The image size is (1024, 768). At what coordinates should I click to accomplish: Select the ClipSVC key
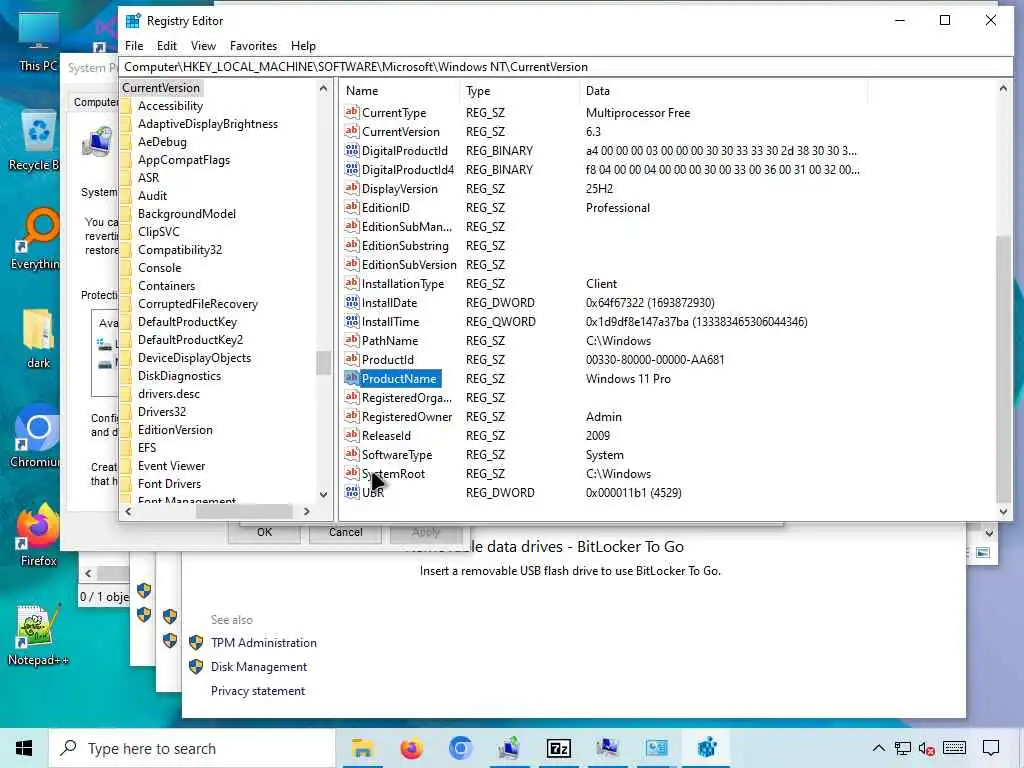point(159,232)
